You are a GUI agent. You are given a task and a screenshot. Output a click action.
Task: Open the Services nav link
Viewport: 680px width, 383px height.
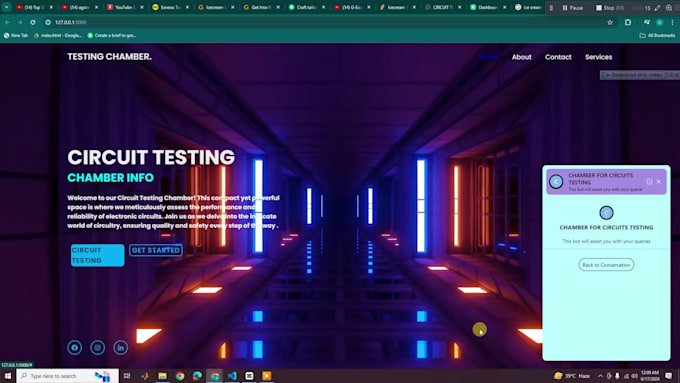598,57
